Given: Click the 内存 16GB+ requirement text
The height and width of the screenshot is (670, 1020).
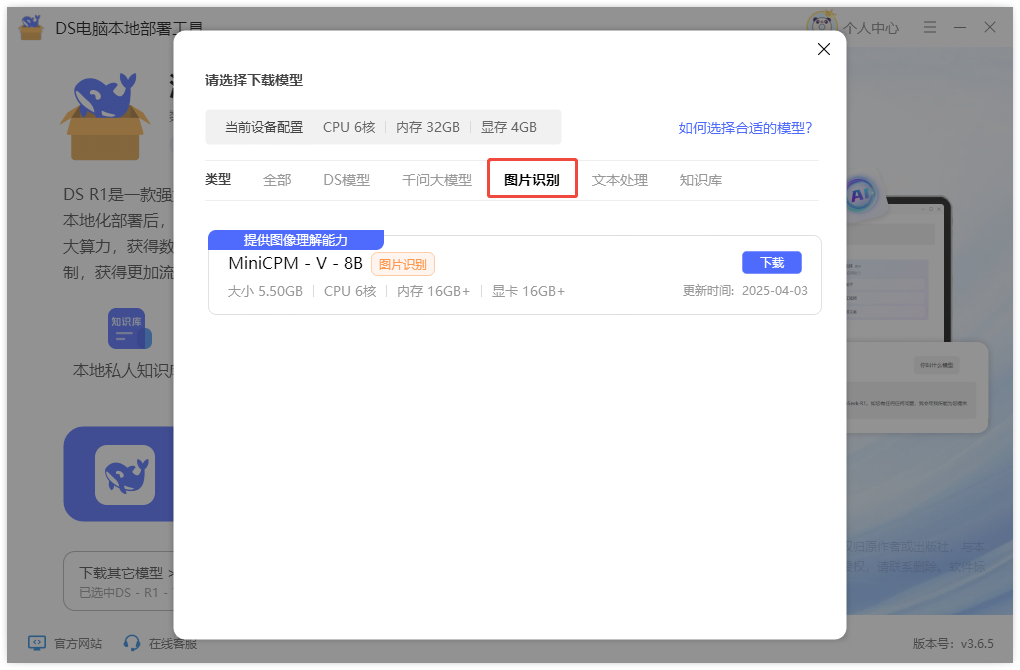Looking at the screenshot, I should point(433,291).
